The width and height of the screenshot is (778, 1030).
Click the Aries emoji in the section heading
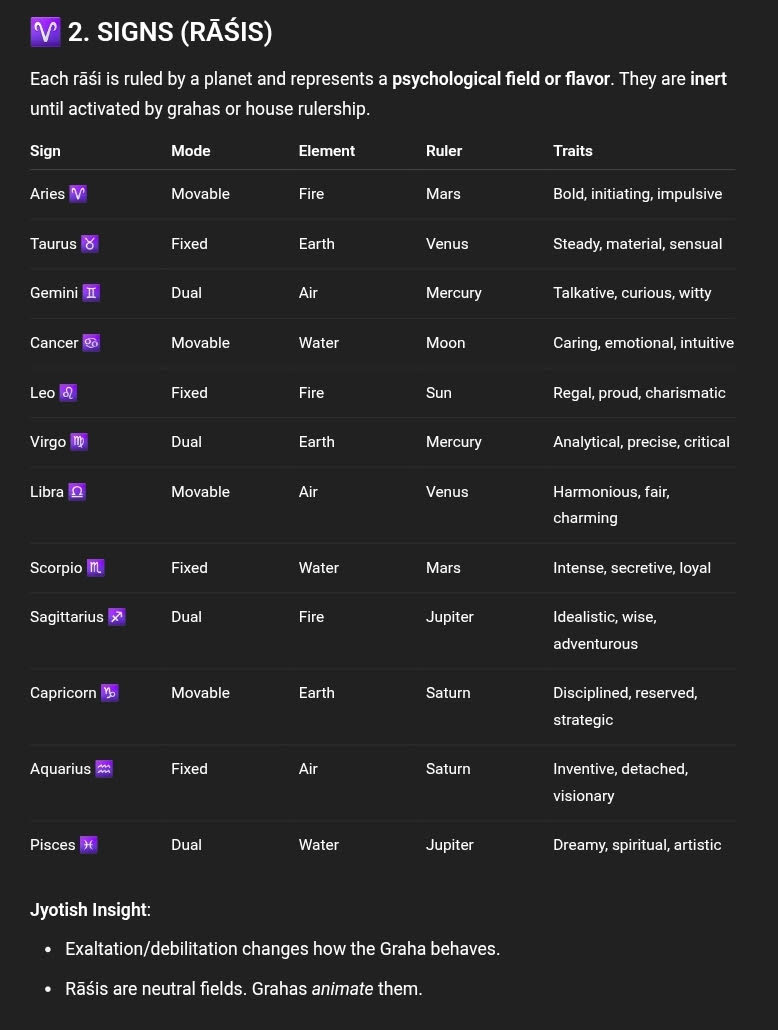click(x=45, y=32)
